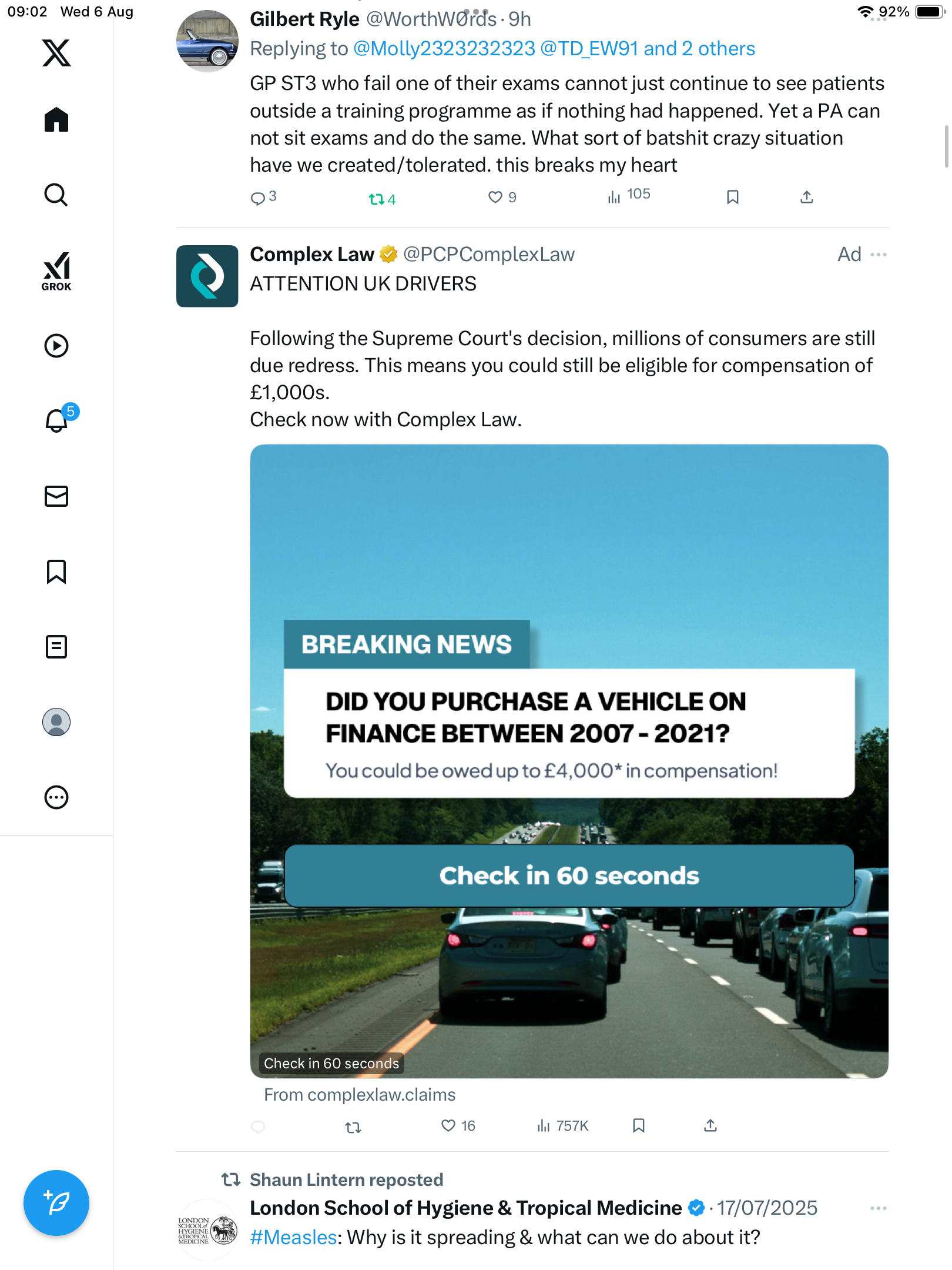Undo repost on Gilbert Ryle's tweet

coord(376,199)
